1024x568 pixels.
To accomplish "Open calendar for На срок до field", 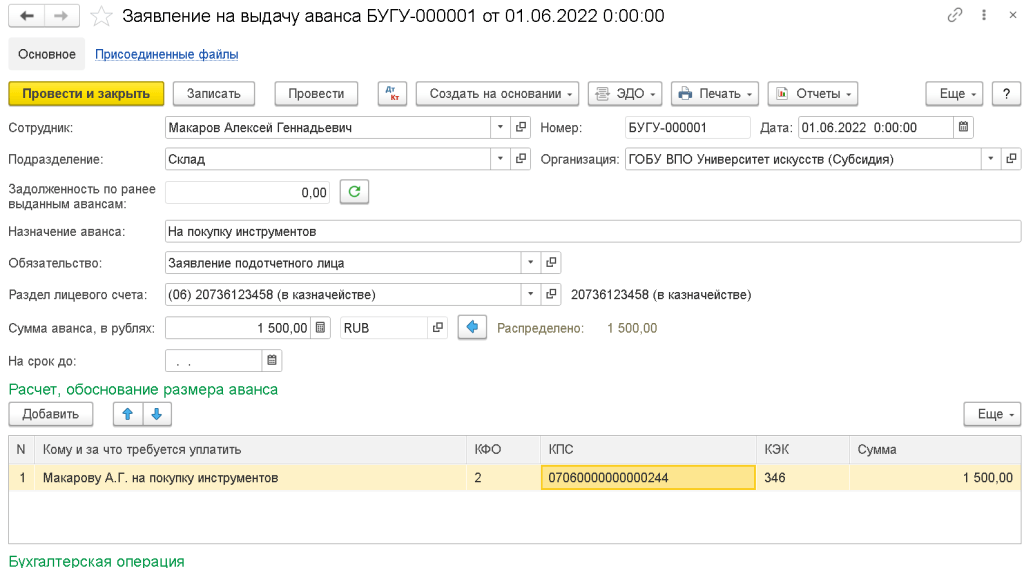I will tap(272, 360).
